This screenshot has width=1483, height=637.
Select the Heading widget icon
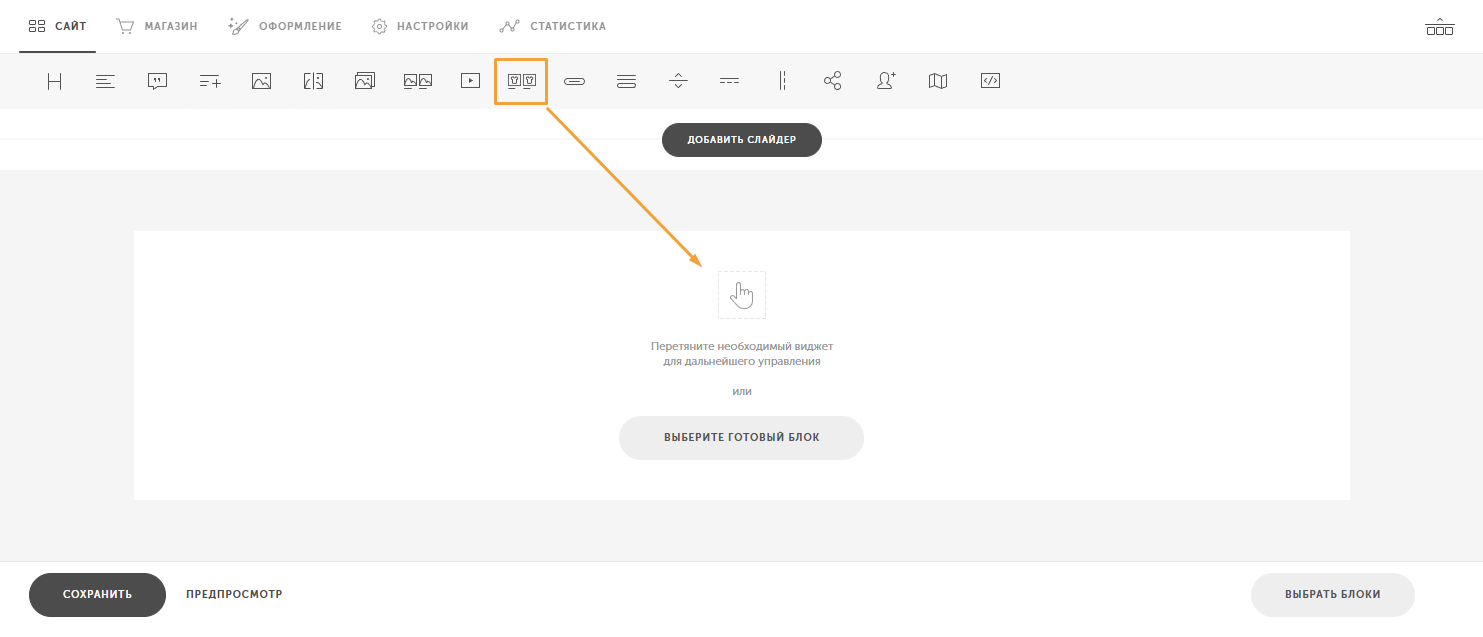(54, 82)
